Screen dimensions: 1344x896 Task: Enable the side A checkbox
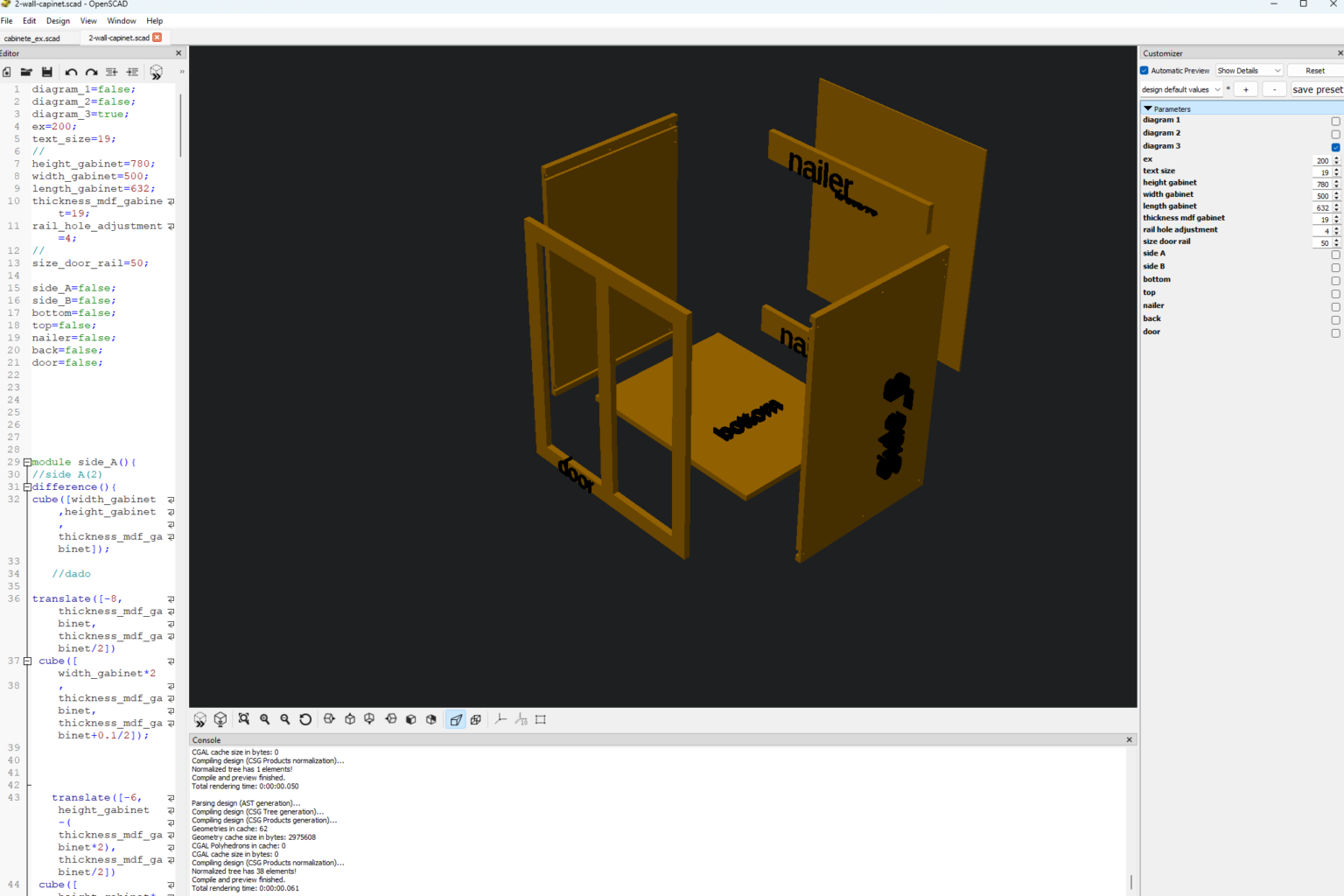(1335, 255)
